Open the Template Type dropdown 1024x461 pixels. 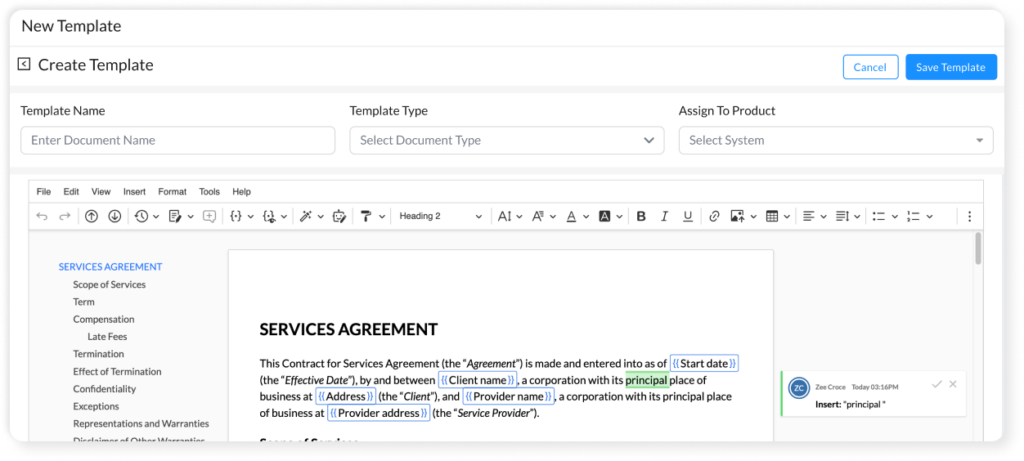tap(506, 141)
